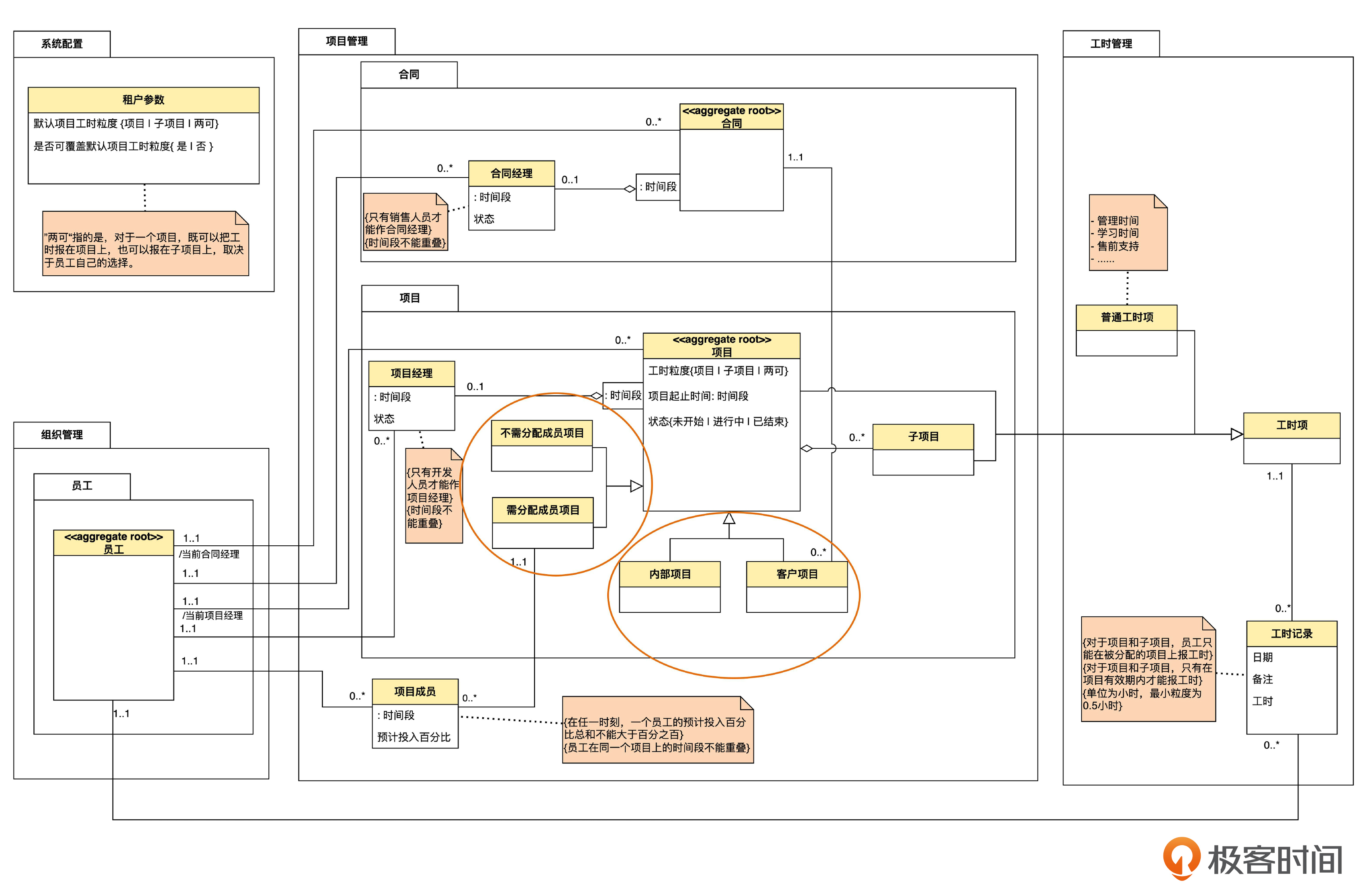Image resolution: width=1366 pixels, height=896 pixels.
Task: Select the 项目成员 class header
Action: click(x=415, y=691)
